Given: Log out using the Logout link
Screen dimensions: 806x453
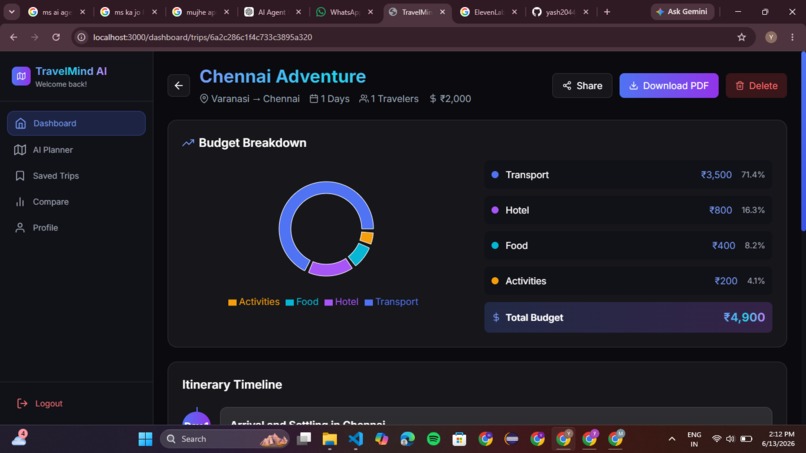Looking at the screenshot, I should coord(40,404).
